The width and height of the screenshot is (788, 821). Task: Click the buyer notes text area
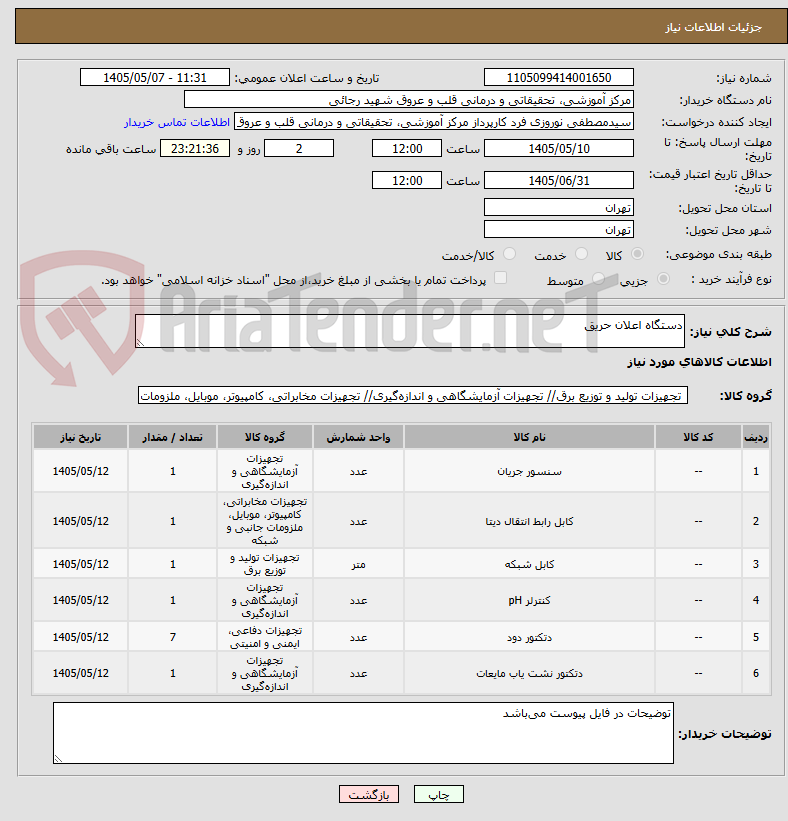click(x=363, y=733)
